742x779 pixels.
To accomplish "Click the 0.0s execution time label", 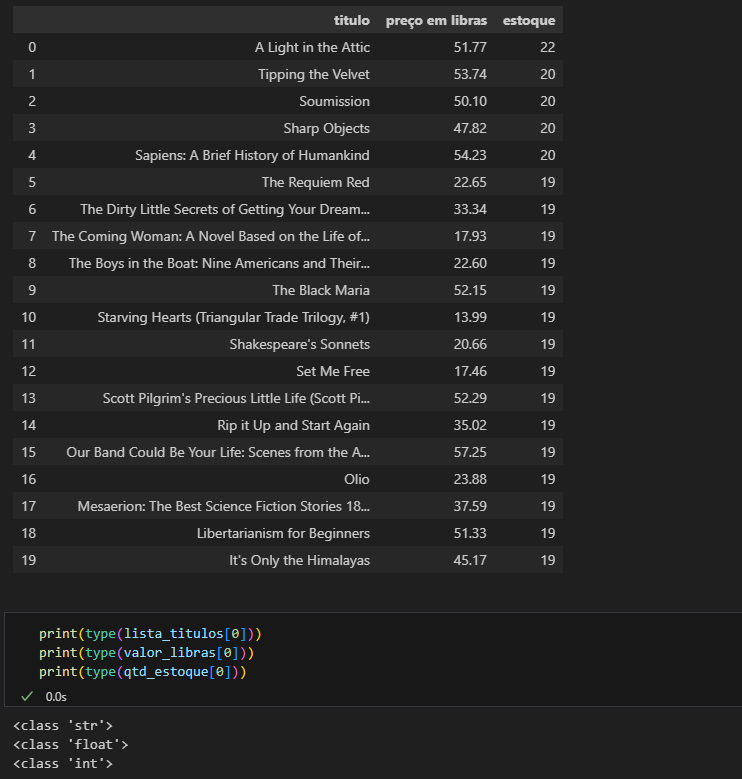I will 56,697.
